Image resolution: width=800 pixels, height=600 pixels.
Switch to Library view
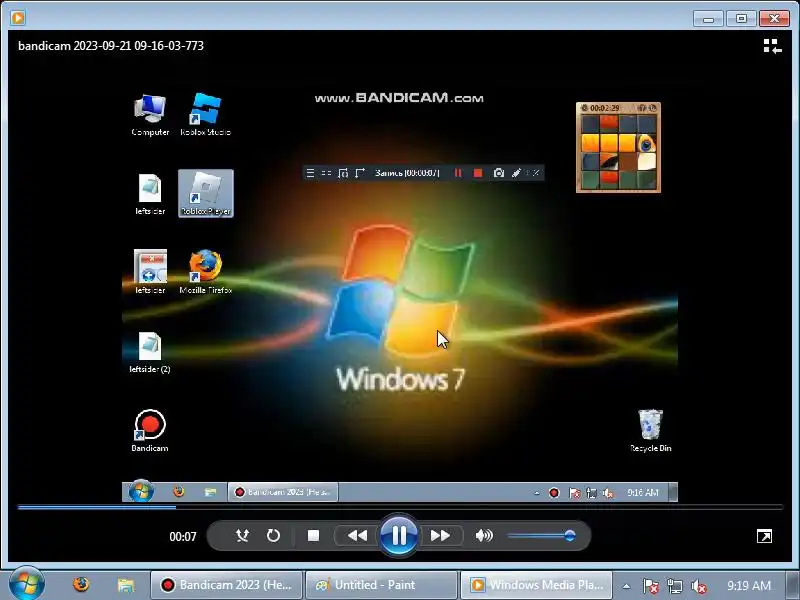[772, 46]
